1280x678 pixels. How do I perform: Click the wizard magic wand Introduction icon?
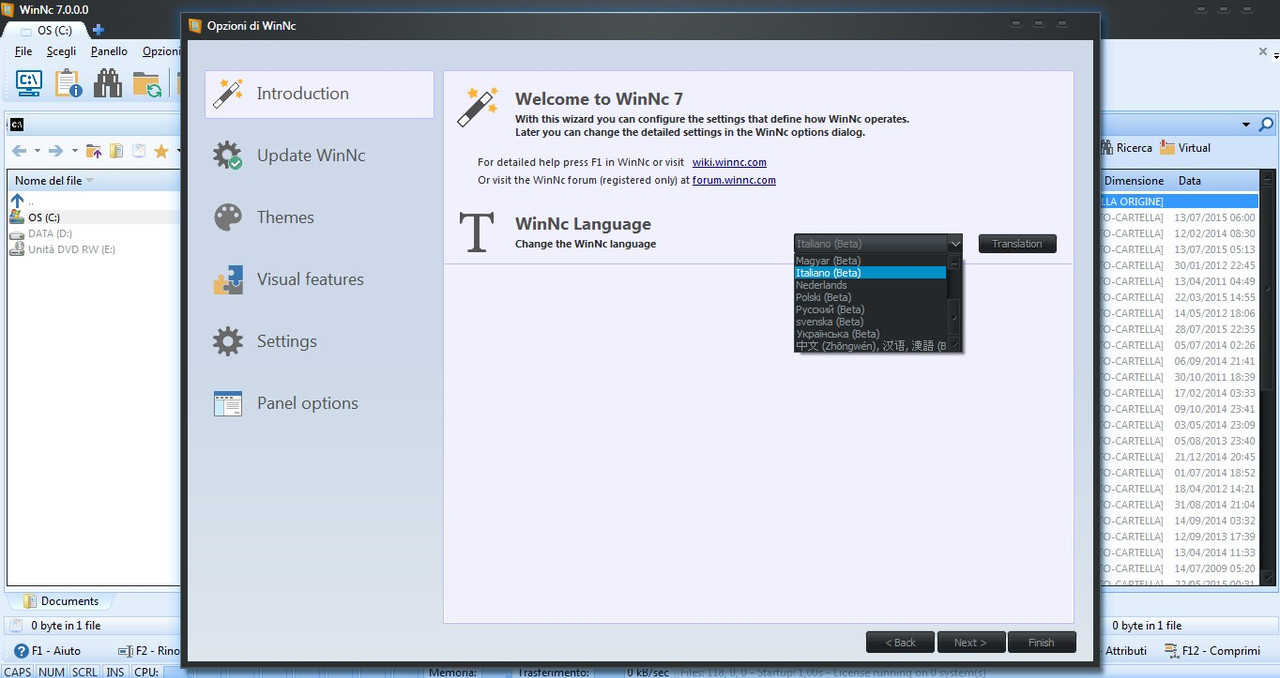228,94
